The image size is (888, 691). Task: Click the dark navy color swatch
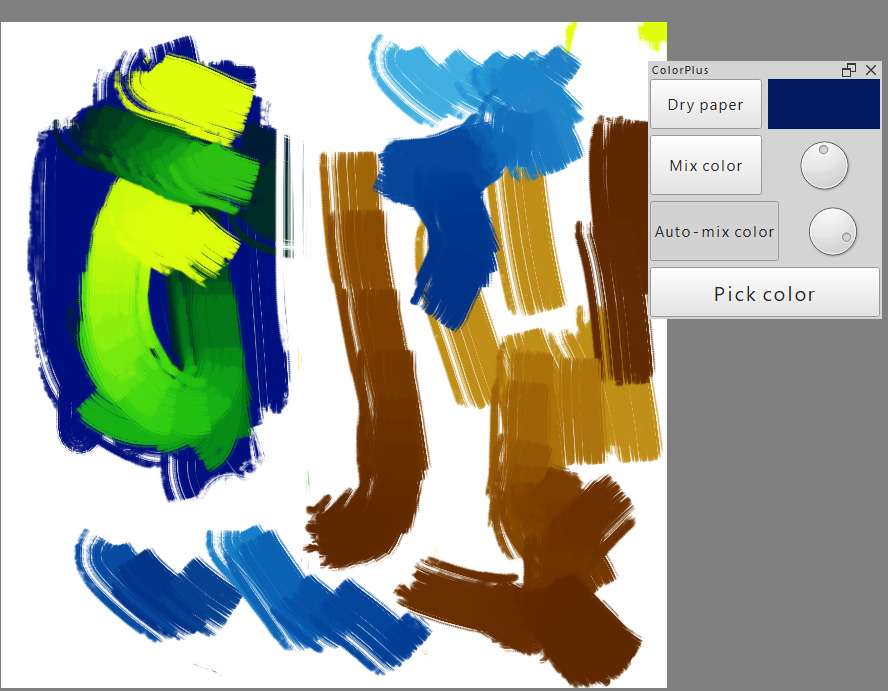(x=823, y=104)
